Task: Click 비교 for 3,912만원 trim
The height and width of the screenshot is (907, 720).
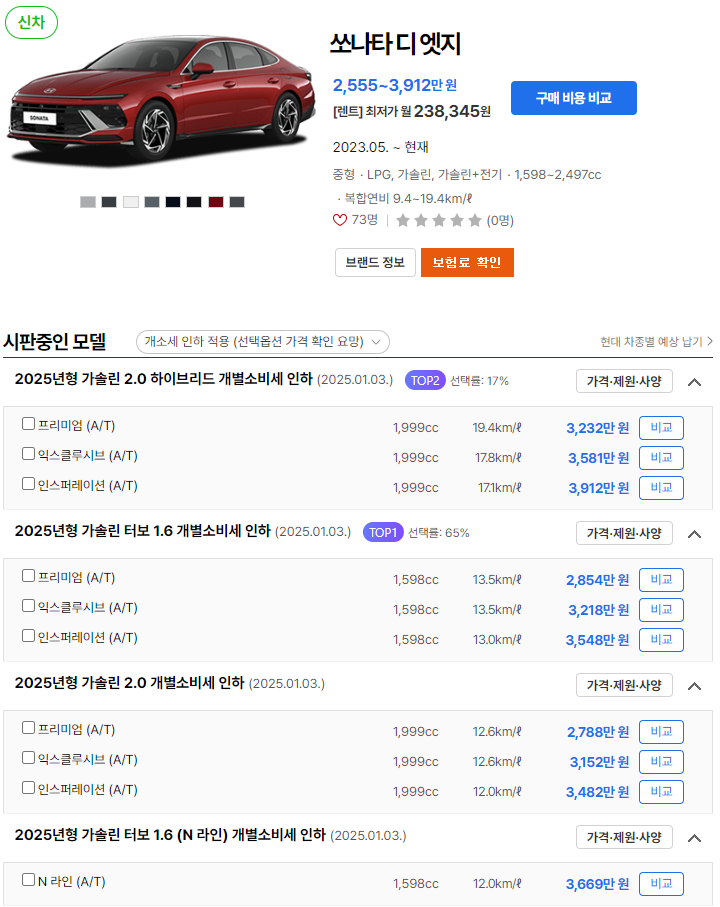Action: [x=661, y=488]
